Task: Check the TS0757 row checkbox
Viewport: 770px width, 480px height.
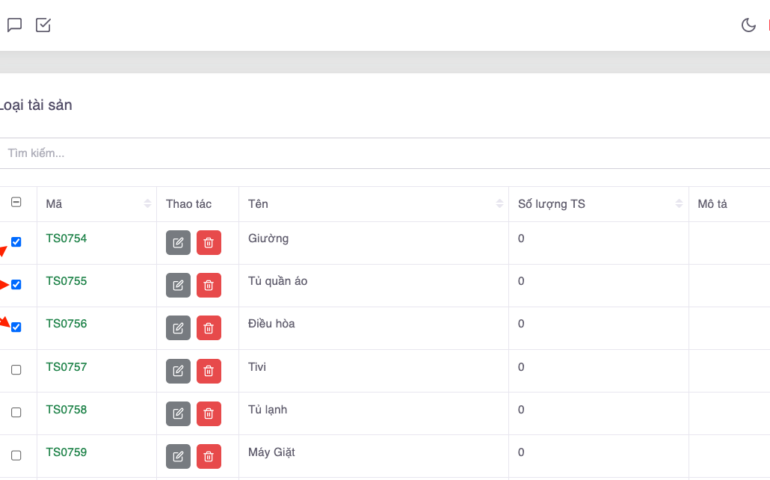Action: 16,370
